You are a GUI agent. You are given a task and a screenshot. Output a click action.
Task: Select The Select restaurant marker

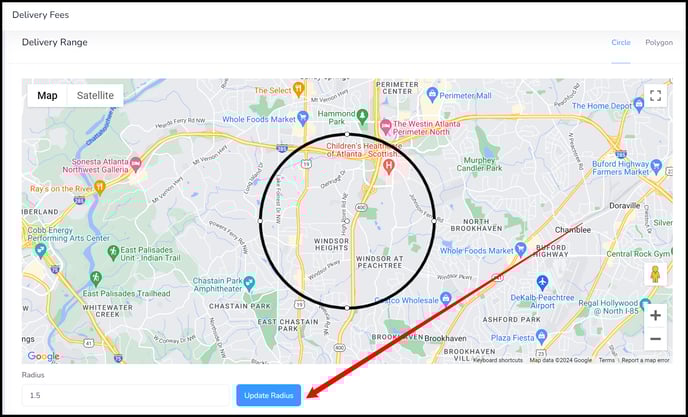(298, 89)
